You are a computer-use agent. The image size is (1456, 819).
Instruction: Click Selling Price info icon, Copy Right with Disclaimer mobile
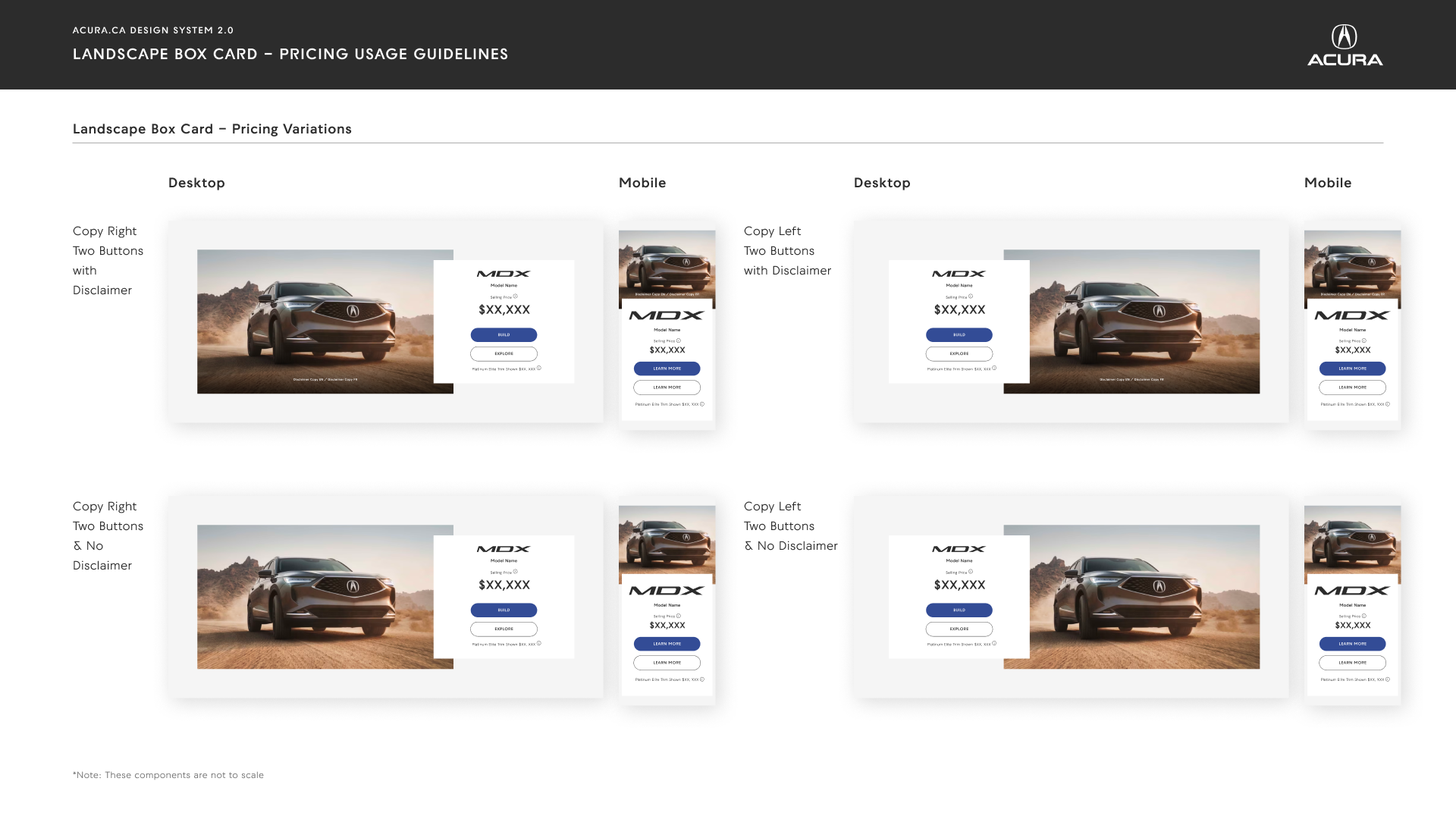coord(679,340)
